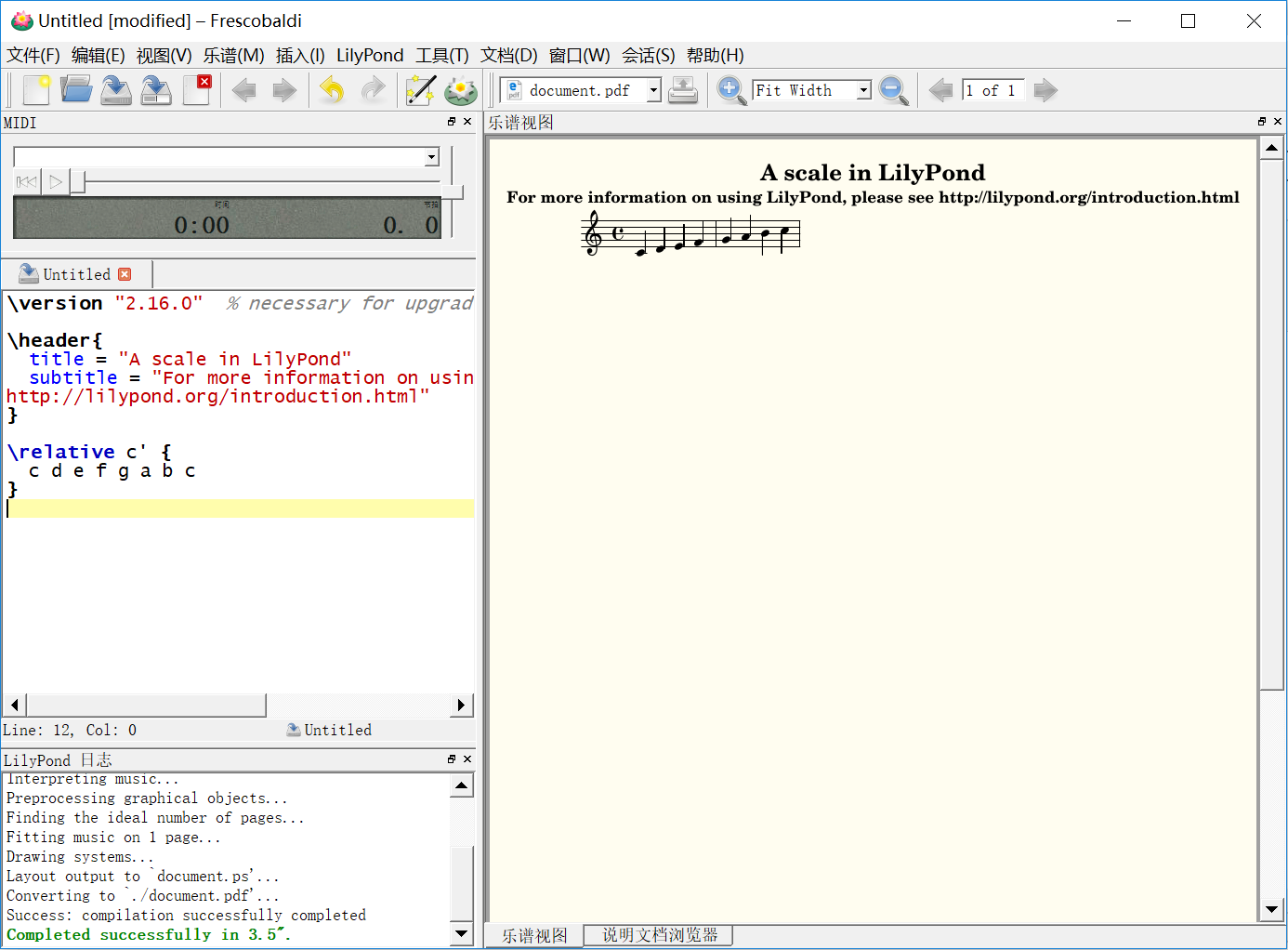Click the \relative c' line in the editor
The height and width of the screenshot is (950, 1288).
89,452
